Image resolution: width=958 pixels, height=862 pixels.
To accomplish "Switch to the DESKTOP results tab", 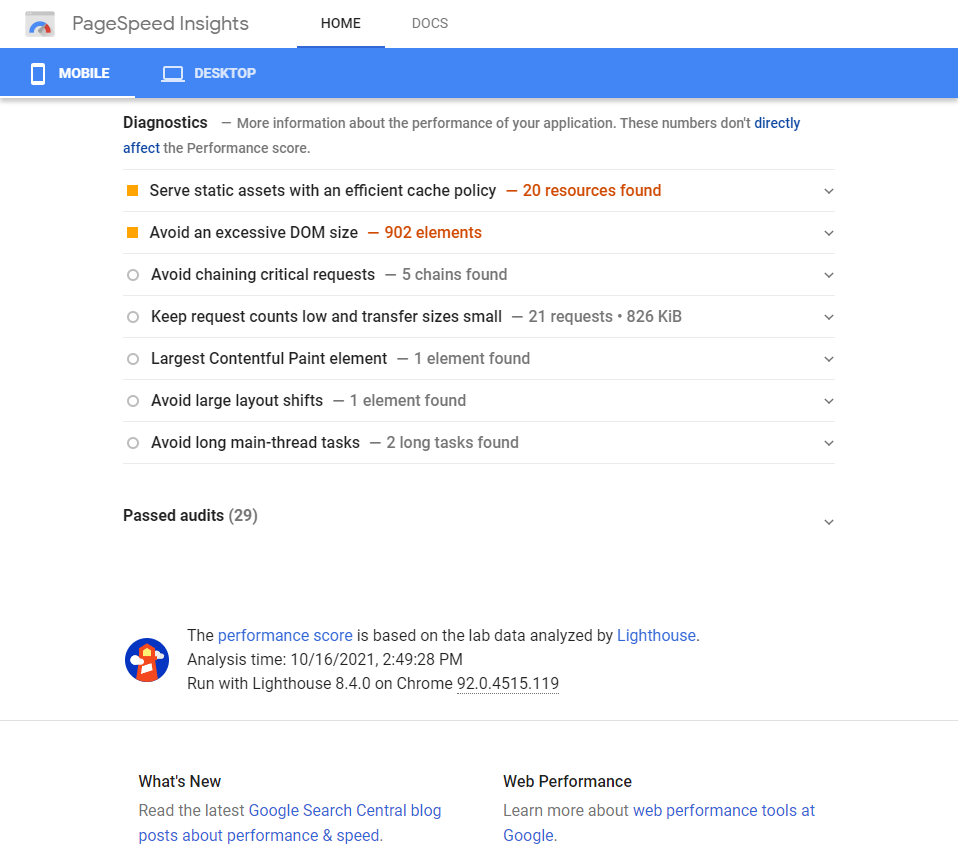I will click(x=209, y=73).
